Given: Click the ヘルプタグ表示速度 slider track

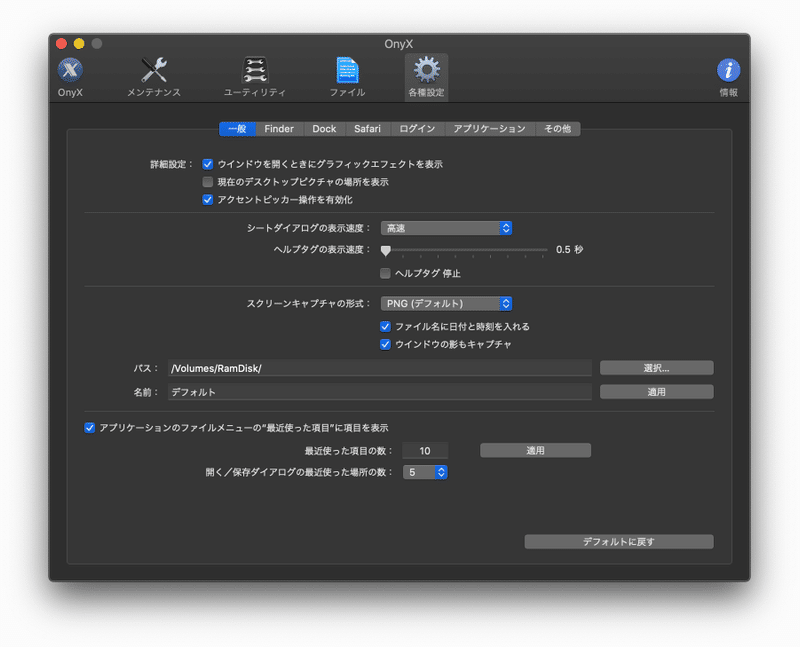Looking at the screenshot, I should 464,250.
